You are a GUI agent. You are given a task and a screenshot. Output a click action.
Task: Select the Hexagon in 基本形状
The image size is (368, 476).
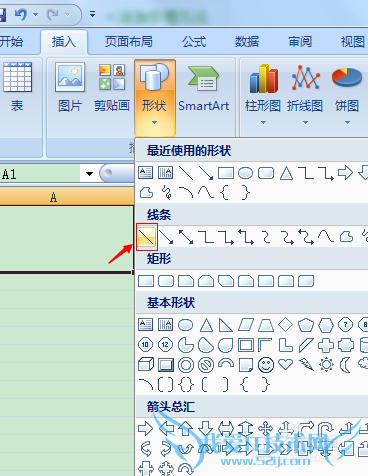coord(326,325)
